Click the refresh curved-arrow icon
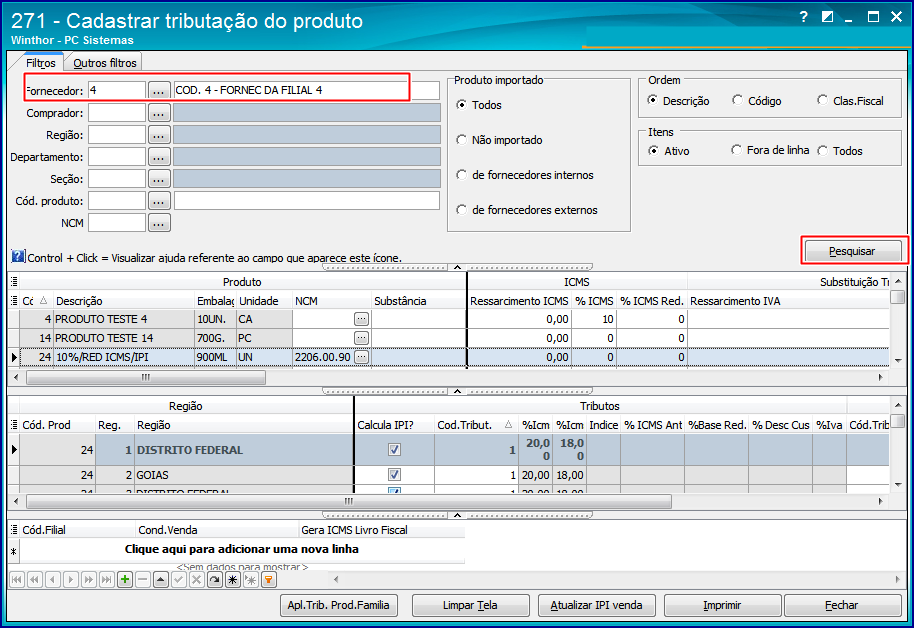 click(x=215, y=580)
